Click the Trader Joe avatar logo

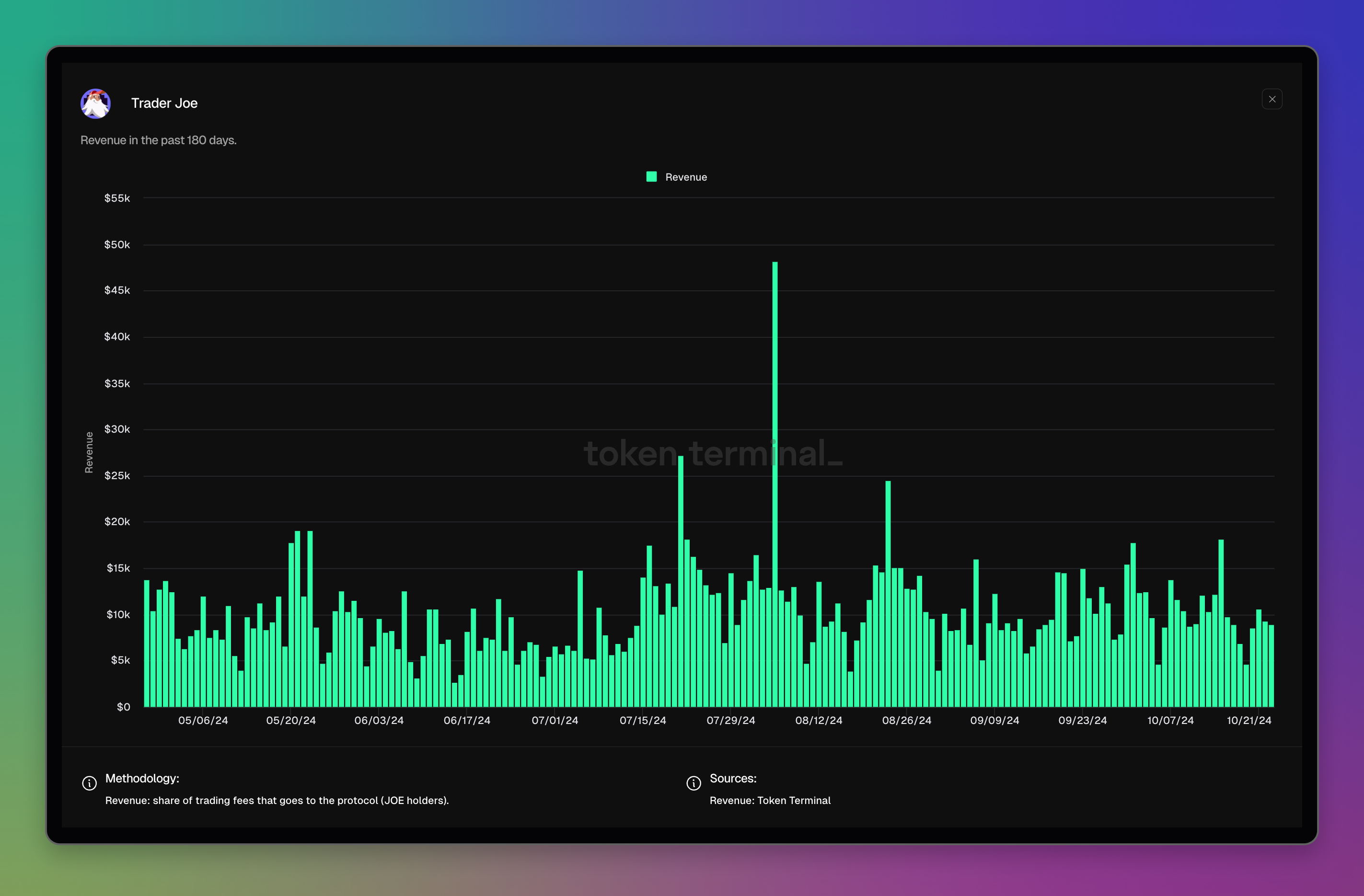coord(96,103)
